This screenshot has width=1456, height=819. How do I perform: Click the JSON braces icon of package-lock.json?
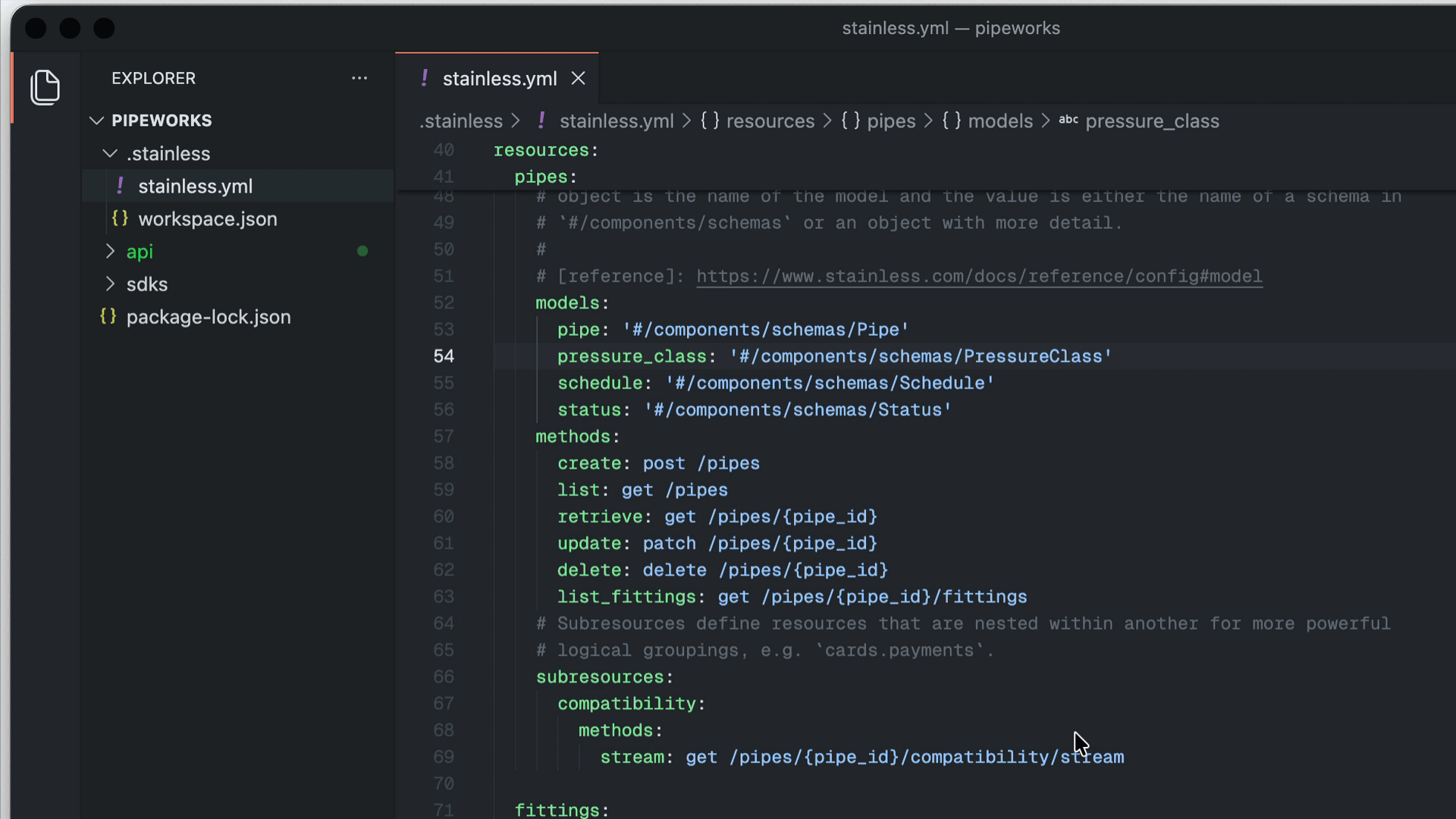pos(108,316)
